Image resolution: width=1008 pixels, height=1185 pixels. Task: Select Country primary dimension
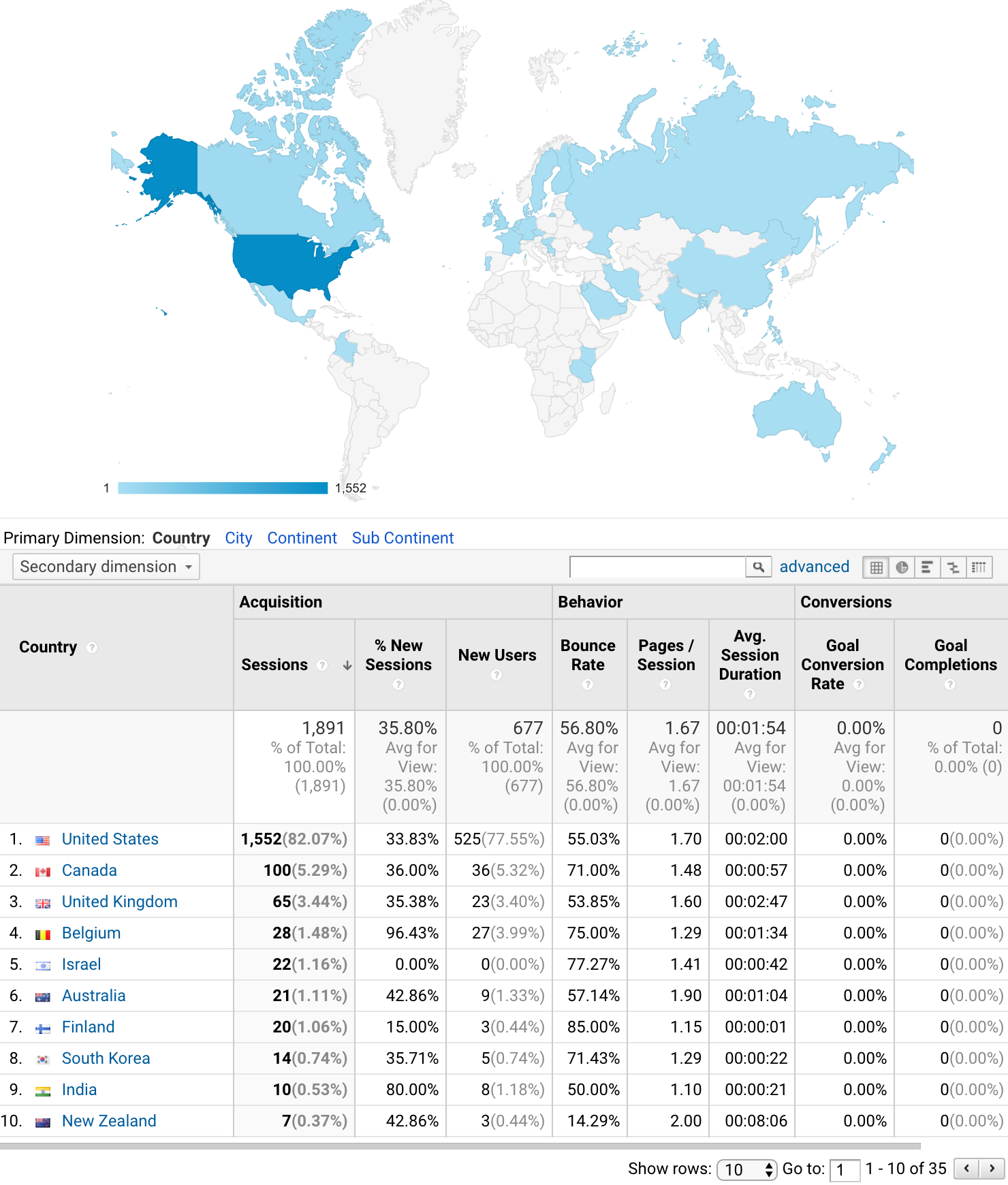[x=181, y=538]
